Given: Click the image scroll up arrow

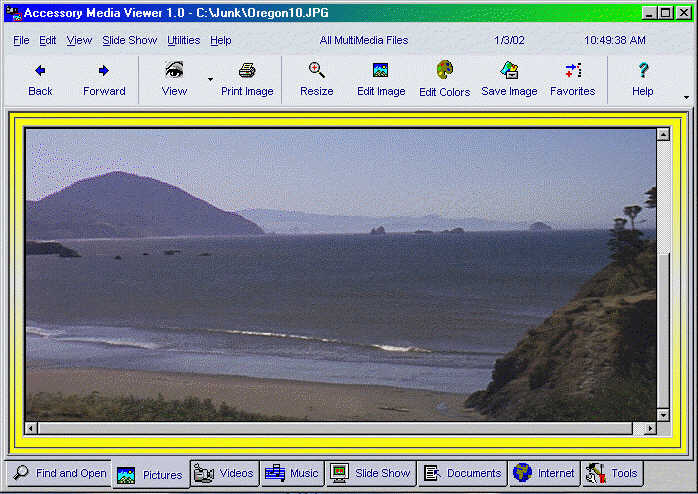Looking at the screenshot, I should [663, 134].
